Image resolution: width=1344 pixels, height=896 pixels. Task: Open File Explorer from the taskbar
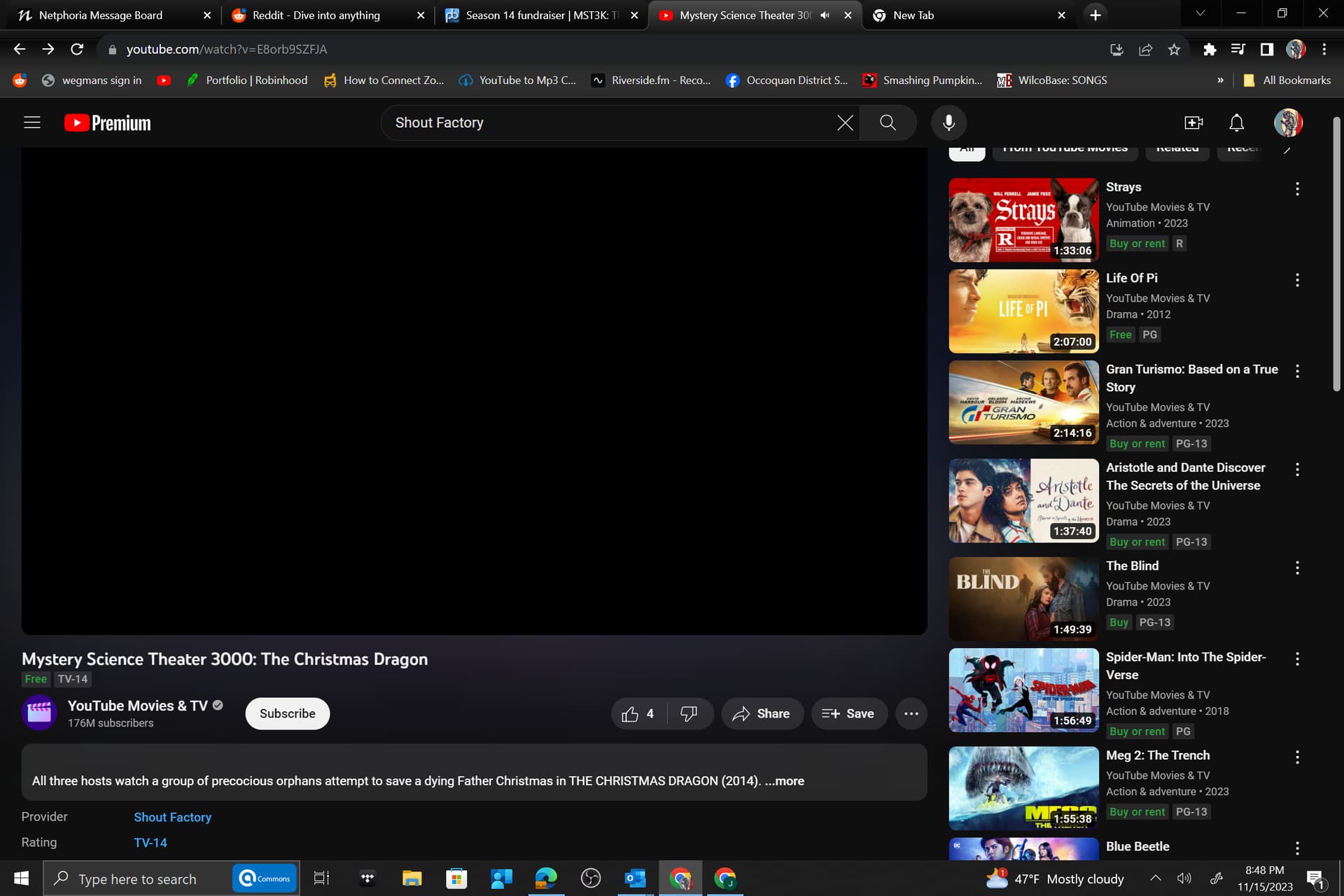tap(412, 878)
